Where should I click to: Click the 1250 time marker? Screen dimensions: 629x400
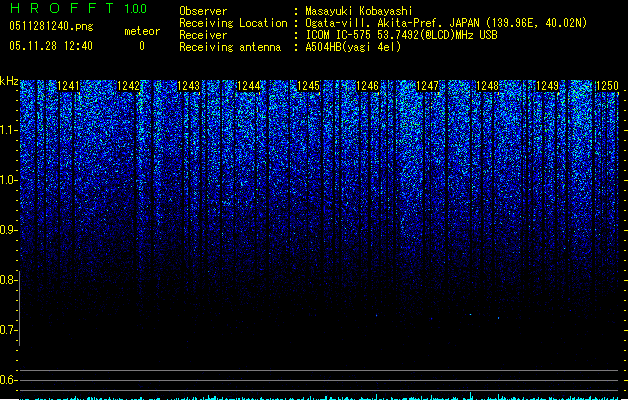pos(607,86)
